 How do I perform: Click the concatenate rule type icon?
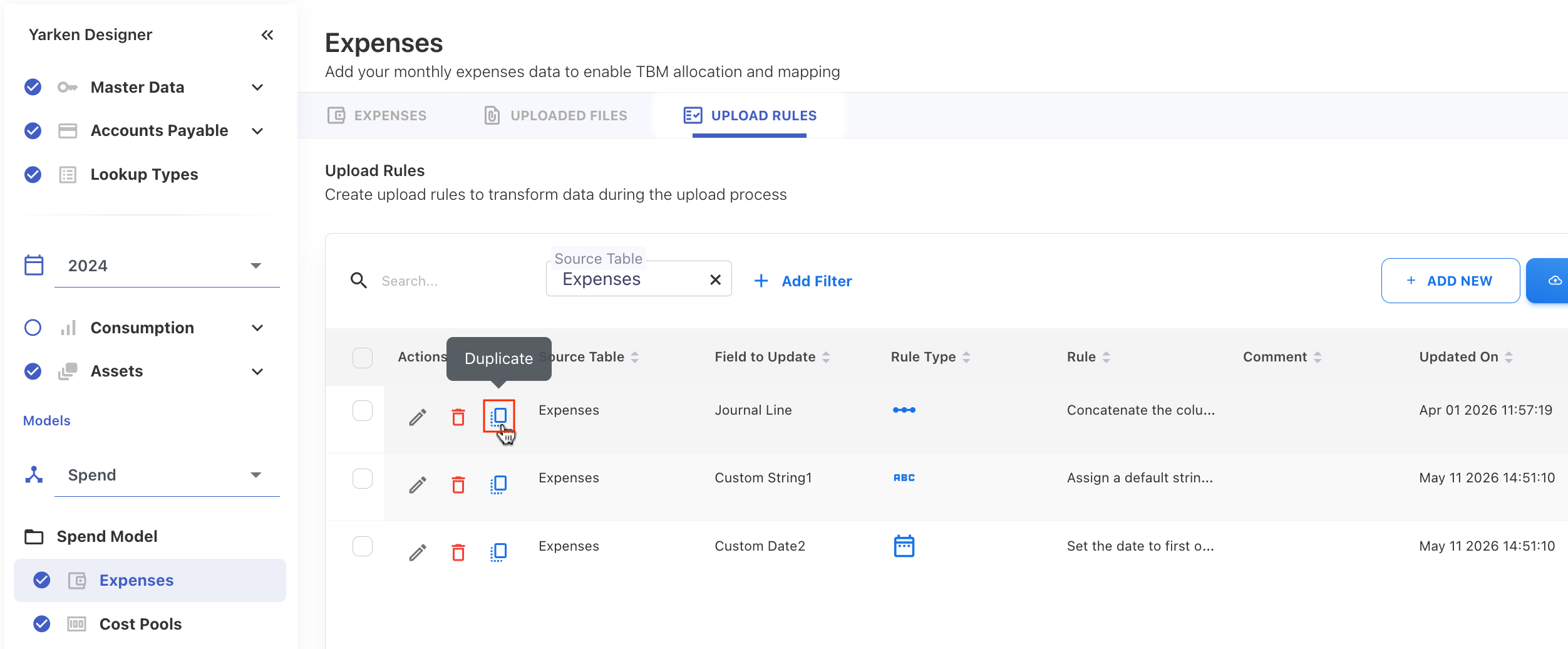click(x=904, y=410)
